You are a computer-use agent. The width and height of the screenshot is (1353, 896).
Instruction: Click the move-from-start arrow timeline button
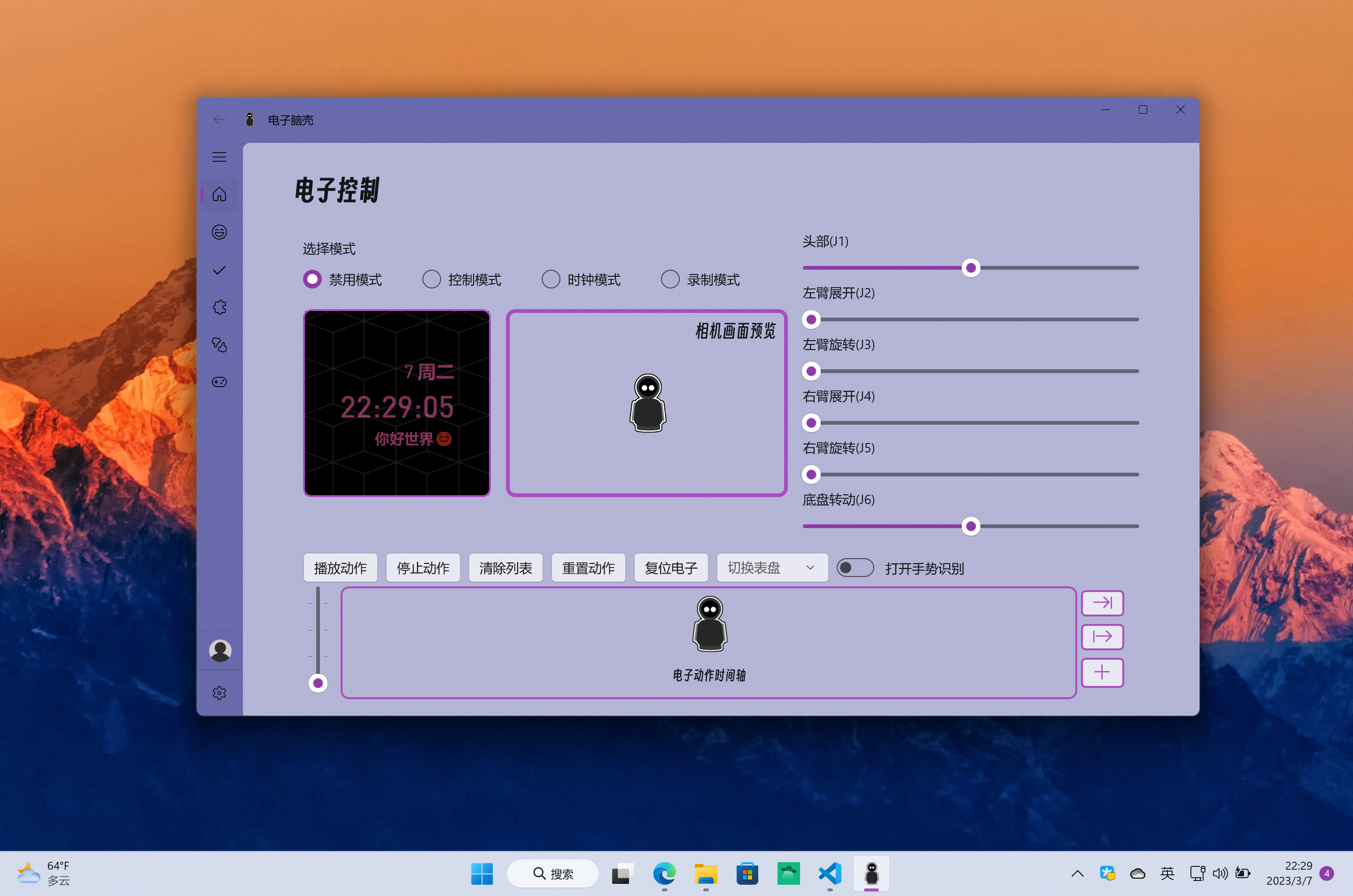(x=1102, y=637)
